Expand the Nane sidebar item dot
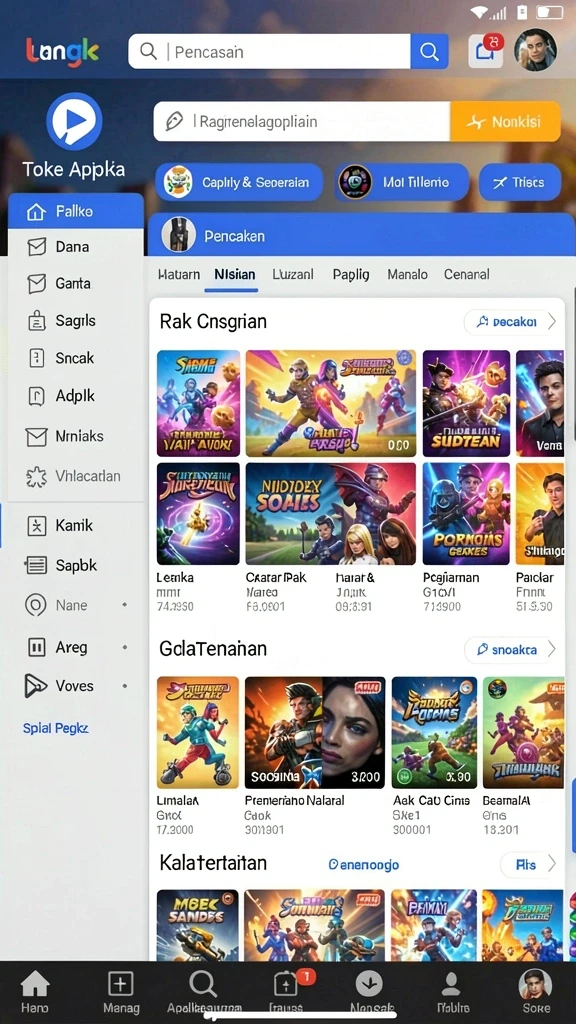This screenshot has width=576, height=1024. (x=125, y=605)
